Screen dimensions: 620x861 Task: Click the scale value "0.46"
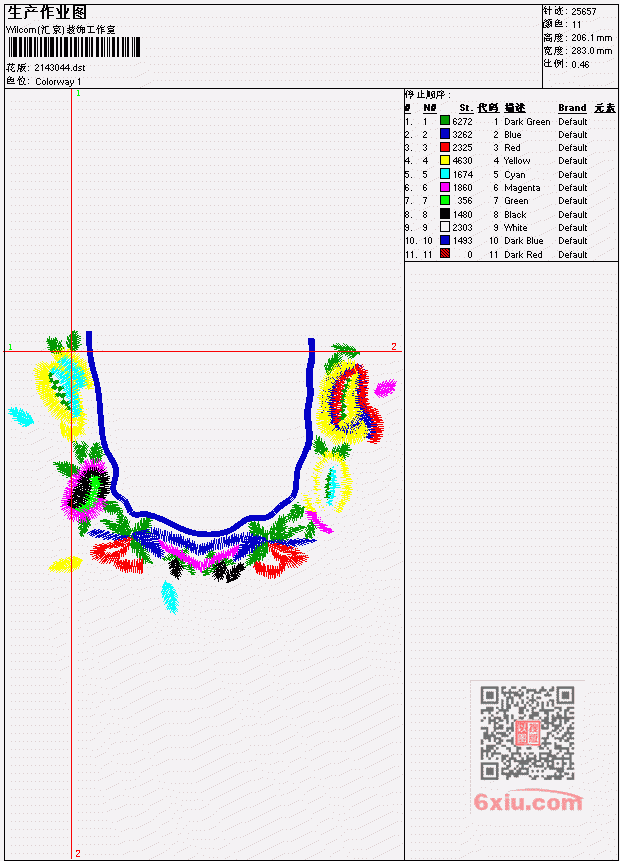point(580,64)
